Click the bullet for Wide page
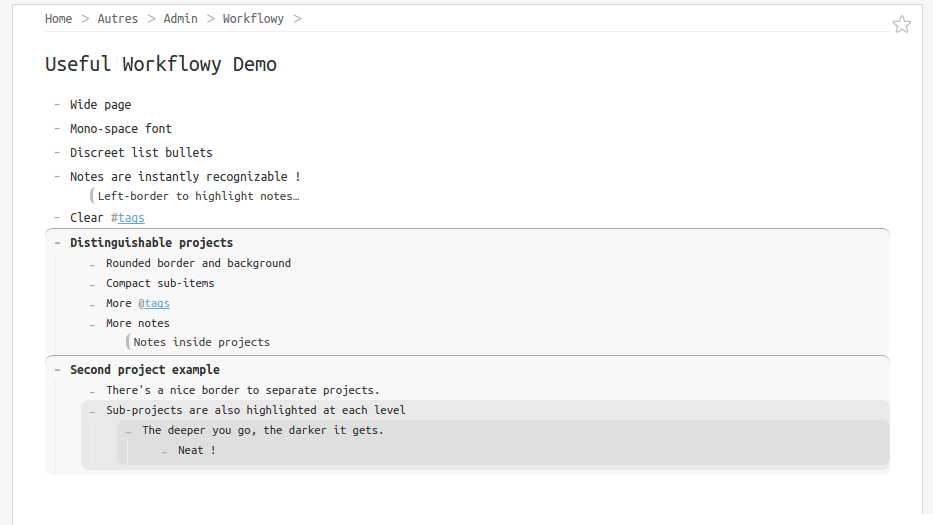 click(x=57, y=105)
